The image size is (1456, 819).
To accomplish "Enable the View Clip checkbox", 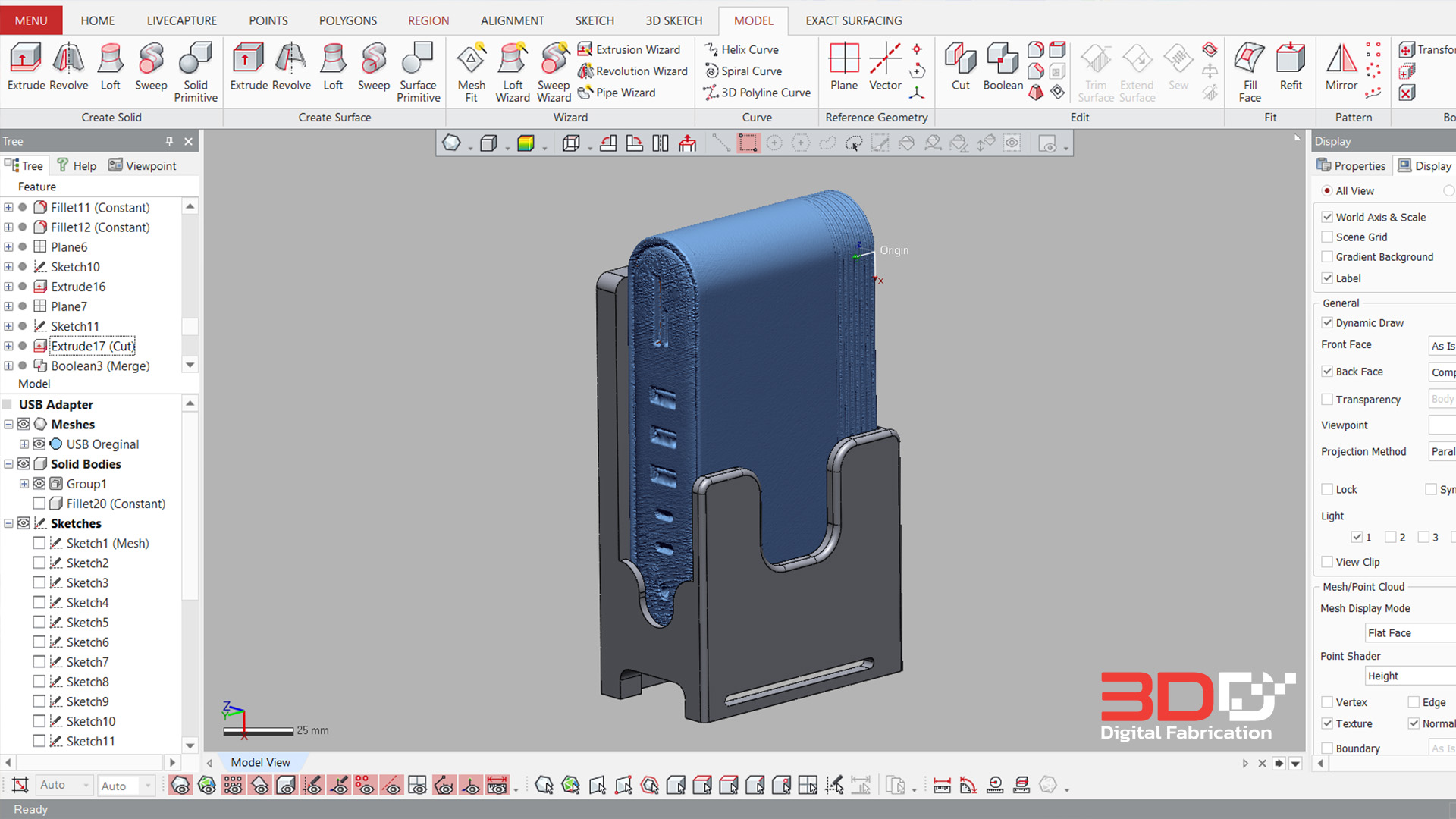I will 1327,561.
